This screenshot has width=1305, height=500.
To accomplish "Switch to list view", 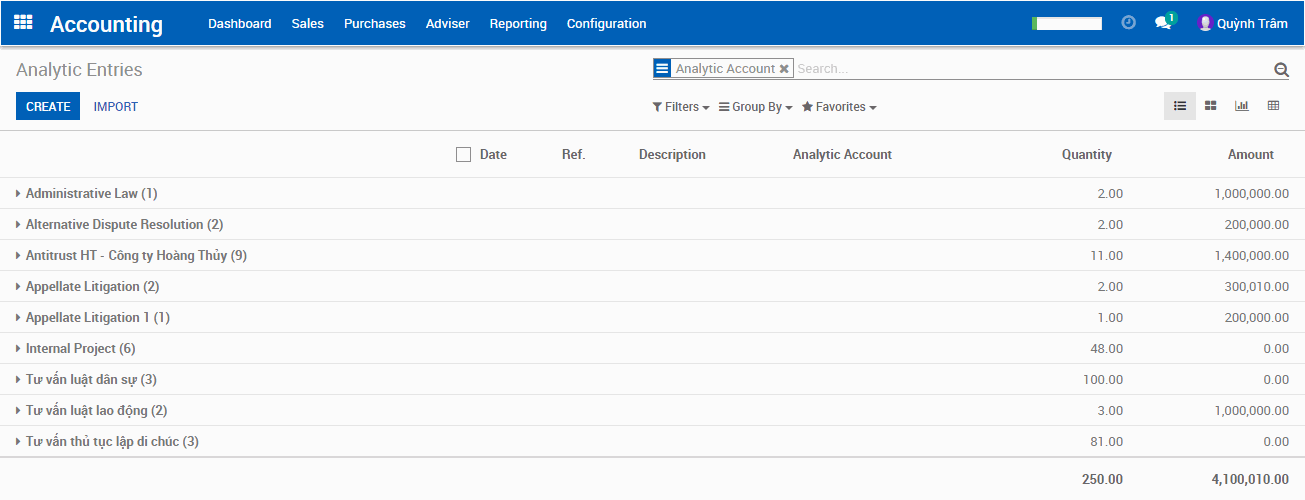I will click(x=1180, y=106).
